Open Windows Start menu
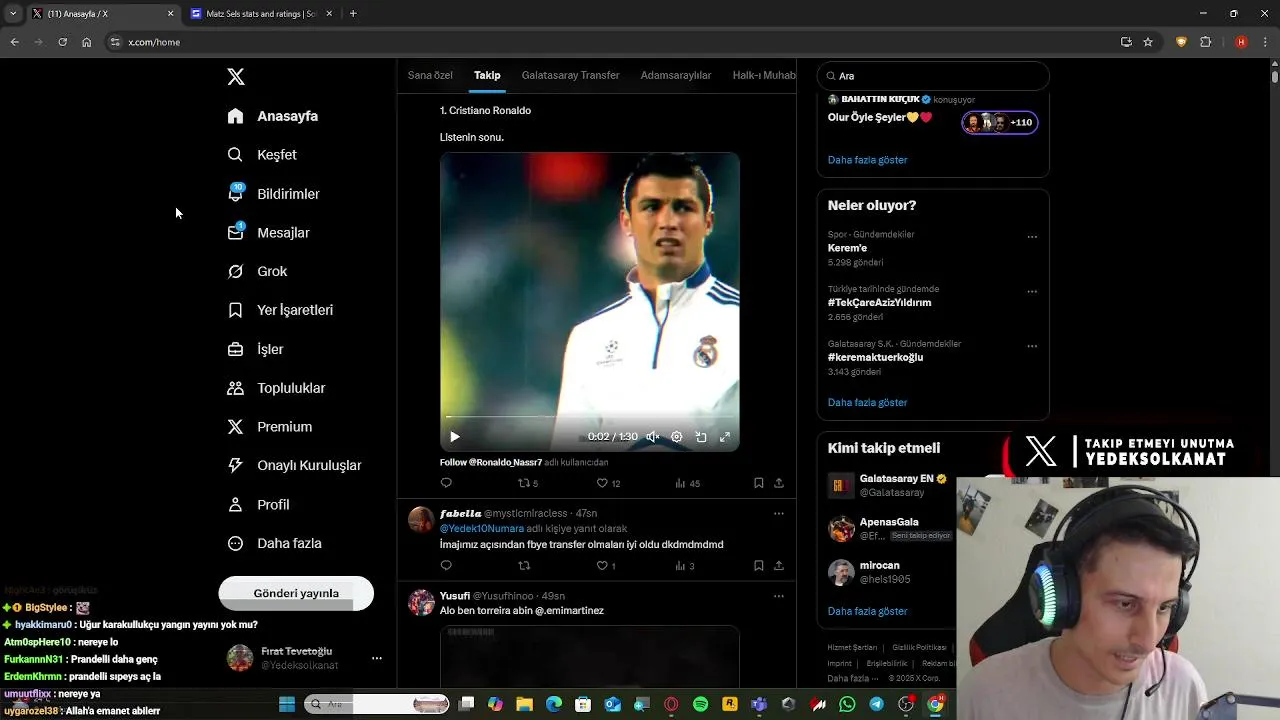 point(287,704)
